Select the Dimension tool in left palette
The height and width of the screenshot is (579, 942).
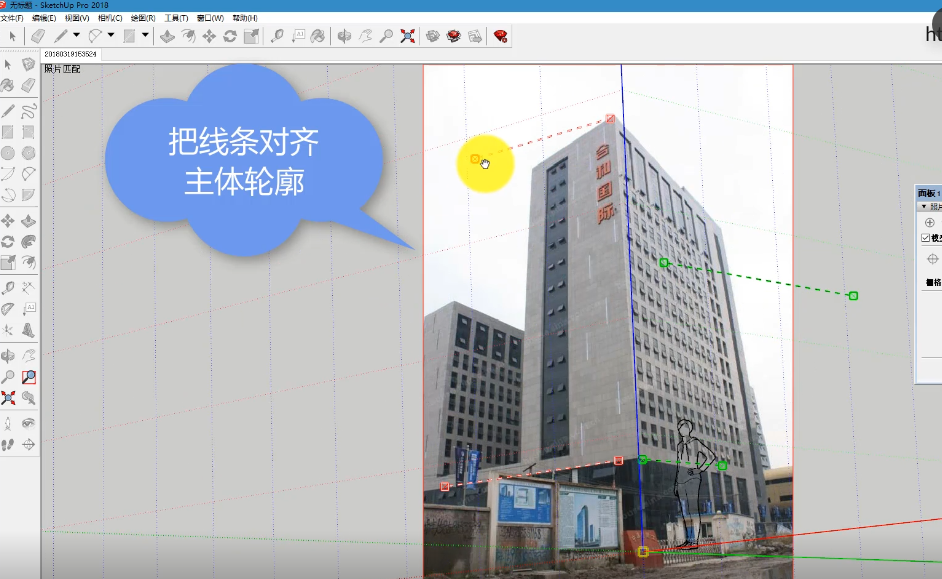pyautogui.click(x=28, y=288)
